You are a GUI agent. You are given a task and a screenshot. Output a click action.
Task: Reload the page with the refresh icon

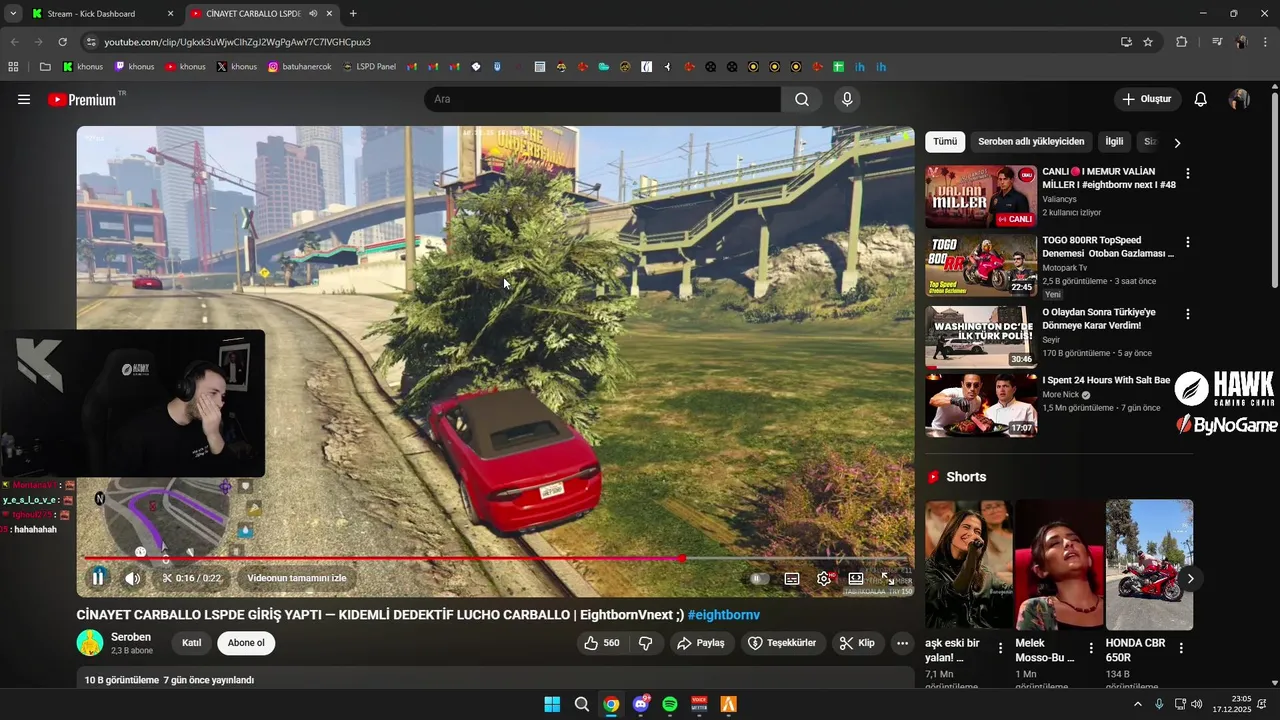pyautogui.click(x=62, y=42)
